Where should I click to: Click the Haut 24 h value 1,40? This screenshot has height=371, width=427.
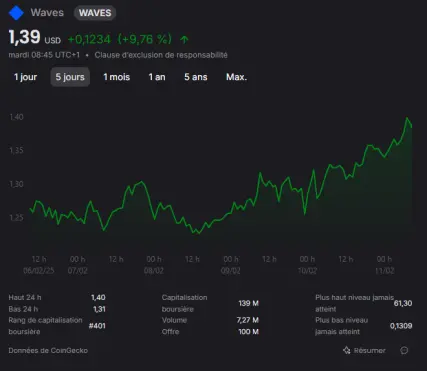98,297
